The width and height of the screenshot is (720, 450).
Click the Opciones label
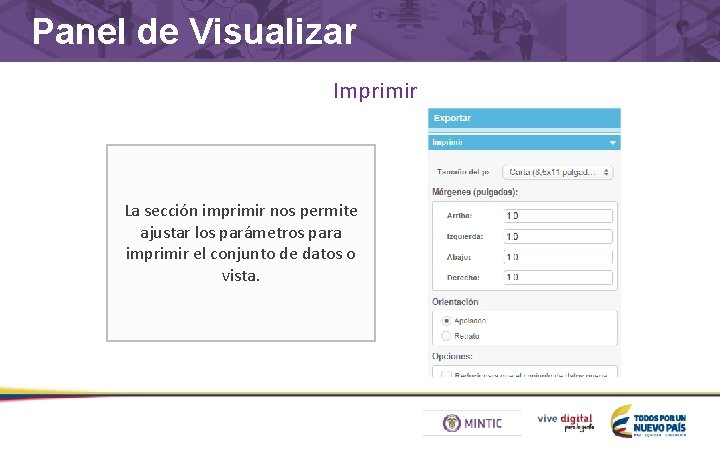coord(452,356)
